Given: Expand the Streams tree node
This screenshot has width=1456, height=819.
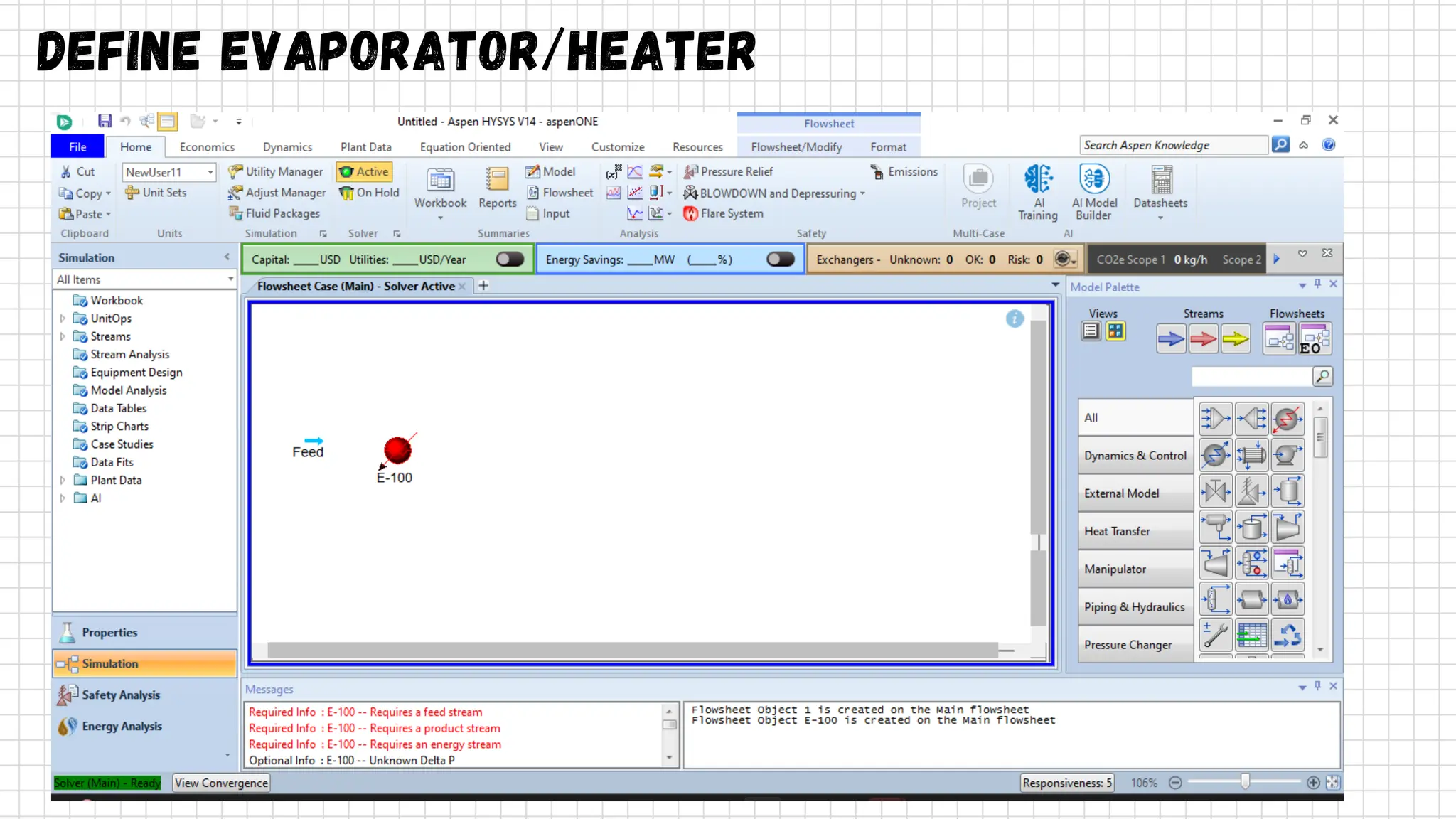Looking at the screenshot, I should [x=63, y=336].
